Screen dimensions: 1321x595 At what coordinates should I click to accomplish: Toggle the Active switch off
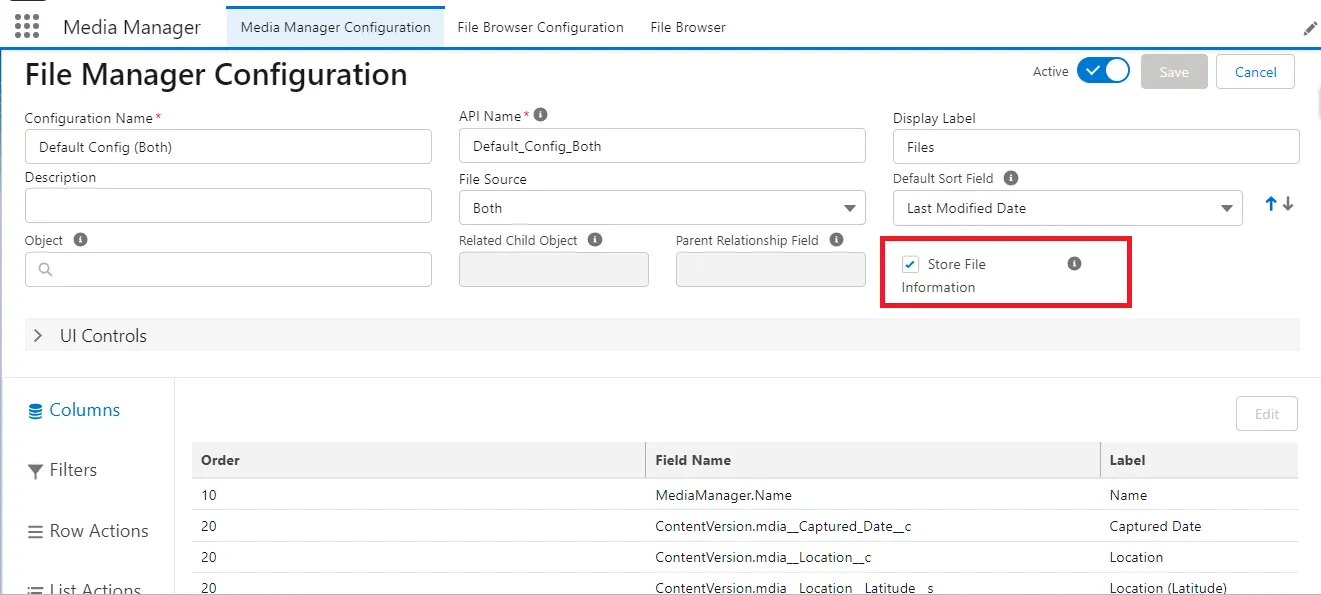[1103, 70]
